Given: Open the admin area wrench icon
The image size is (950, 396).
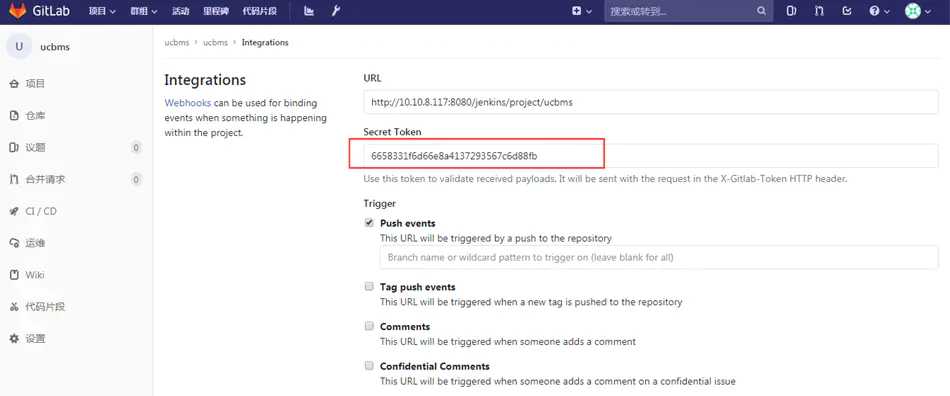Looking at the screenshot, I should (x=336, y=11).
